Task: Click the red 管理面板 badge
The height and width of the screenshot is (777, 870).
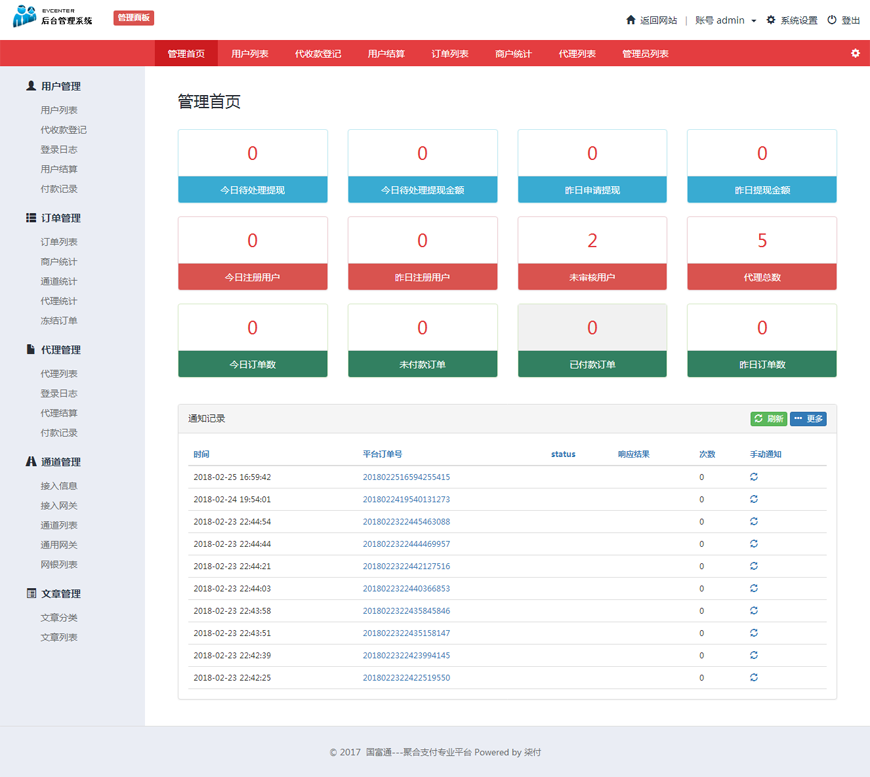Action: [x=134, y=18]
